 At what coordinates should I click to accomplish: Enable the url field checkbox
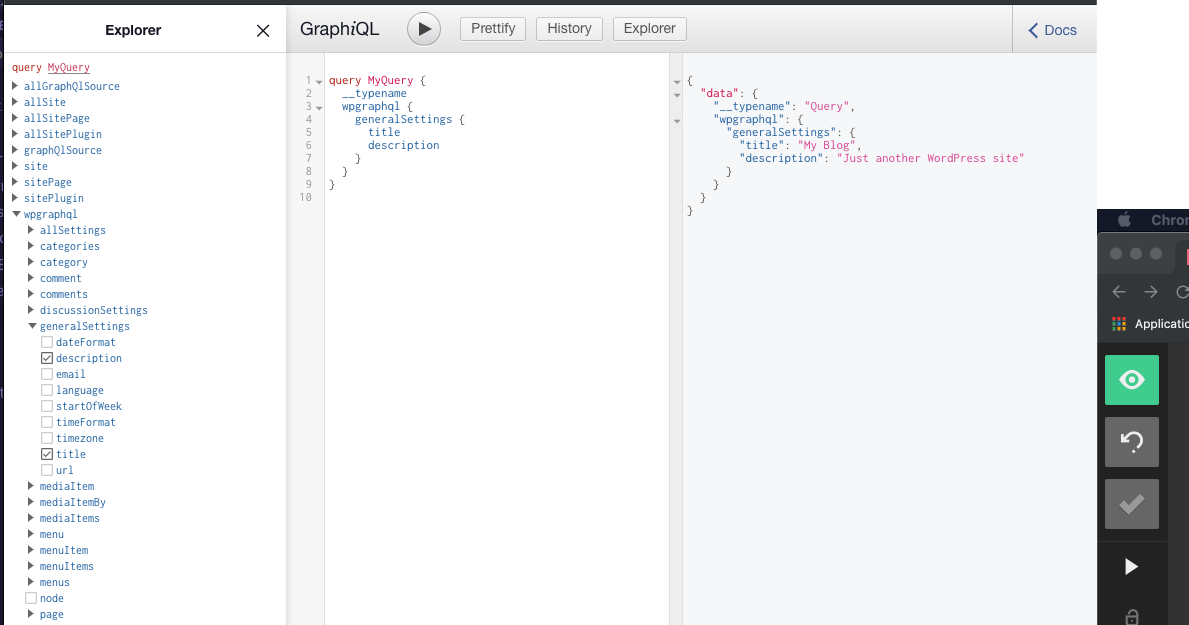pos(47,470)
